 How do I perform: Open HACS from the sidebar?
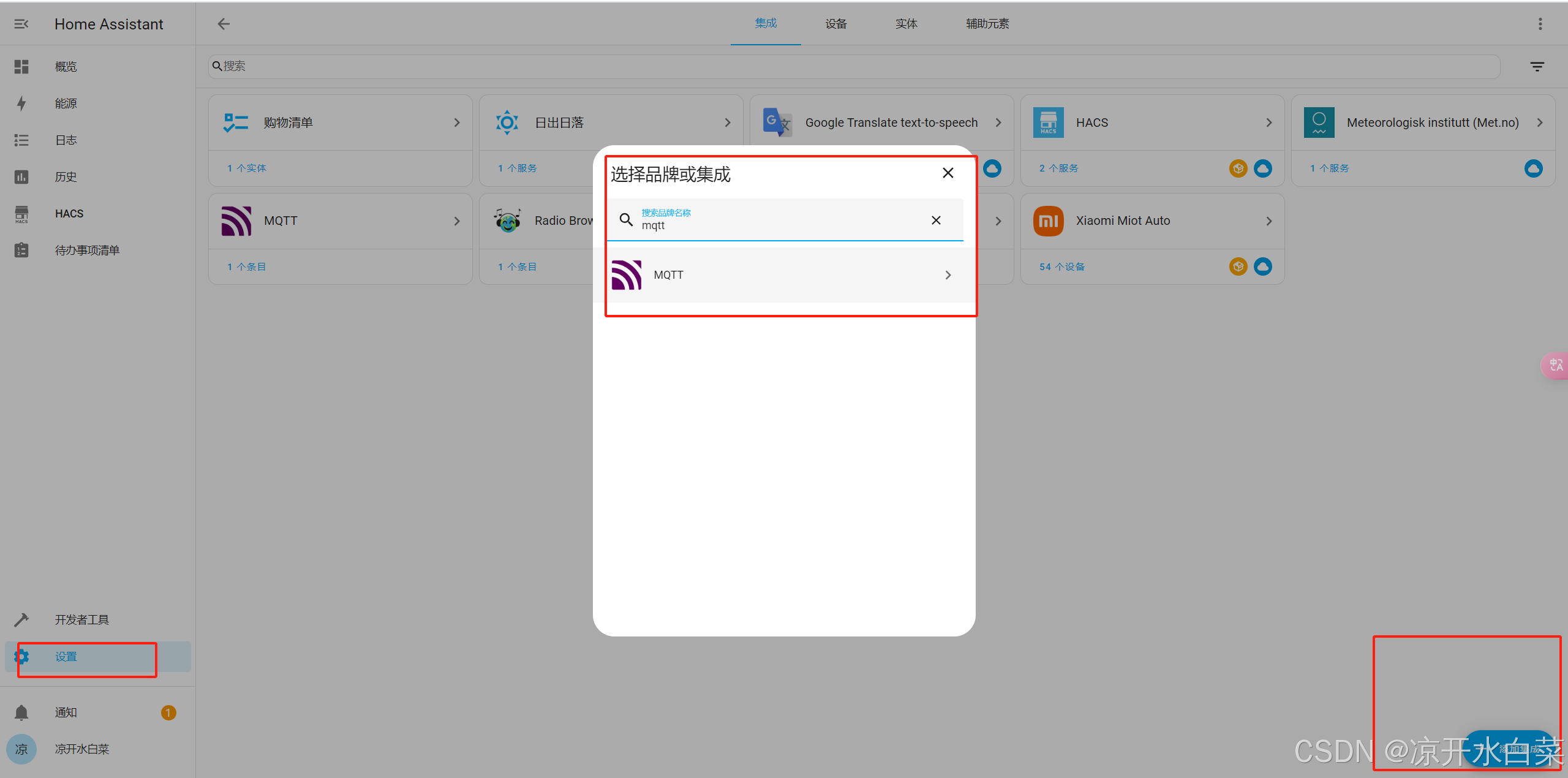click(98, 213)
